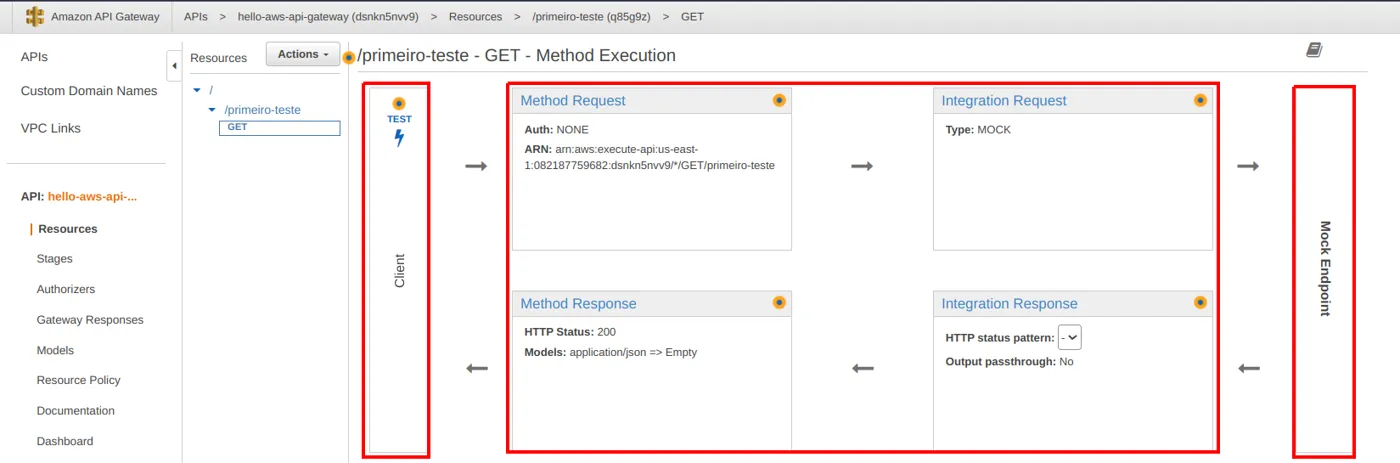
Task: Open Dashboard in the sidebar
Action: click(x=65, y=441)
